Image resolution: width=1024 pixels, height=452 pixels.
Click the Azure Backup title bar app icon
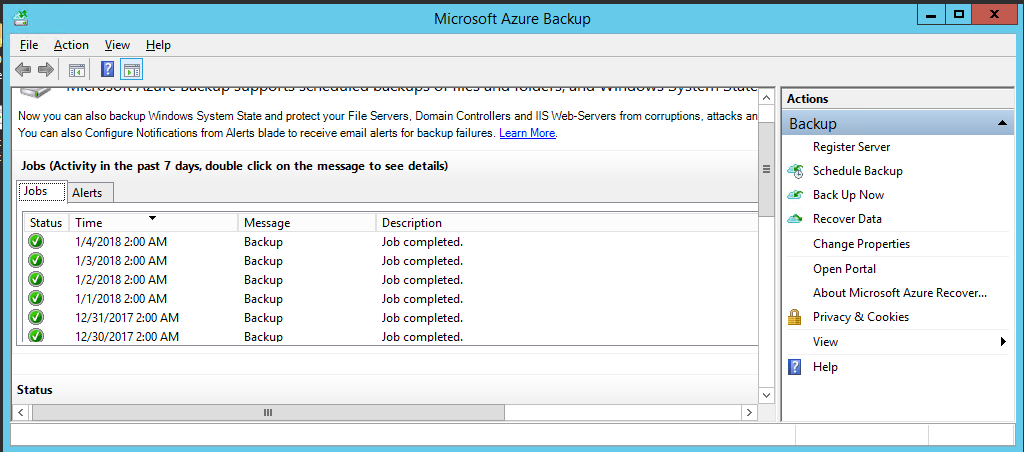(22, 18)
